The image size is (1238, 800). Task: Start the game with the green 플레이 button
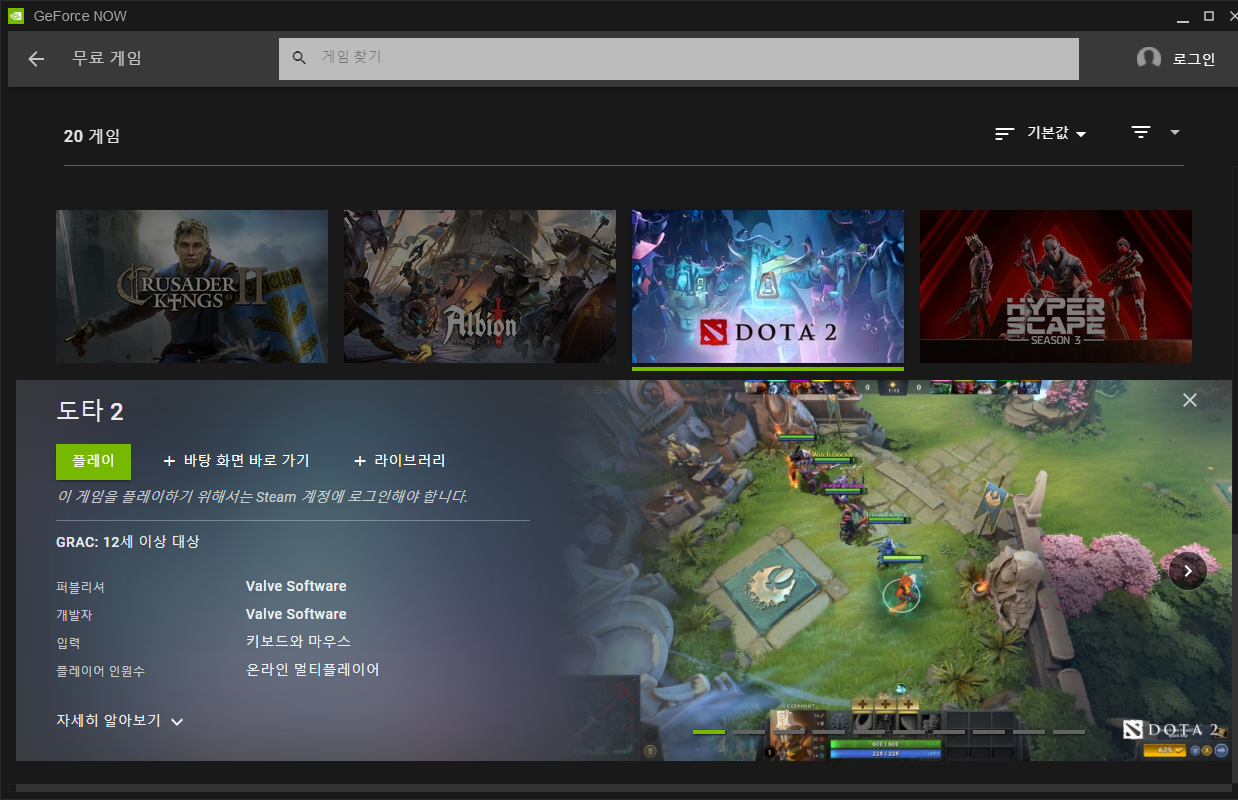pos(93,461)
